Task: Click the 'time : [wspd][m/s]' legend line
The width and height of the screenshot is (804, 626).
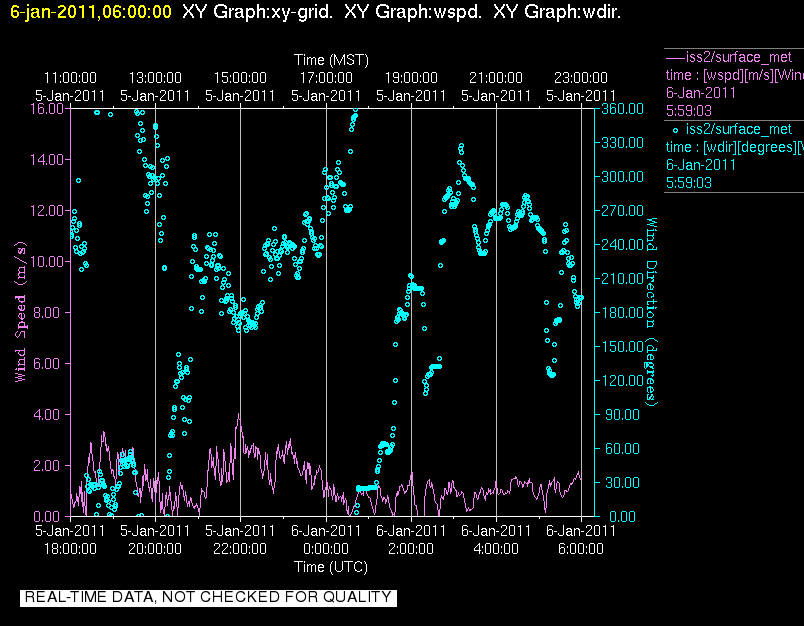Action: 734,75
